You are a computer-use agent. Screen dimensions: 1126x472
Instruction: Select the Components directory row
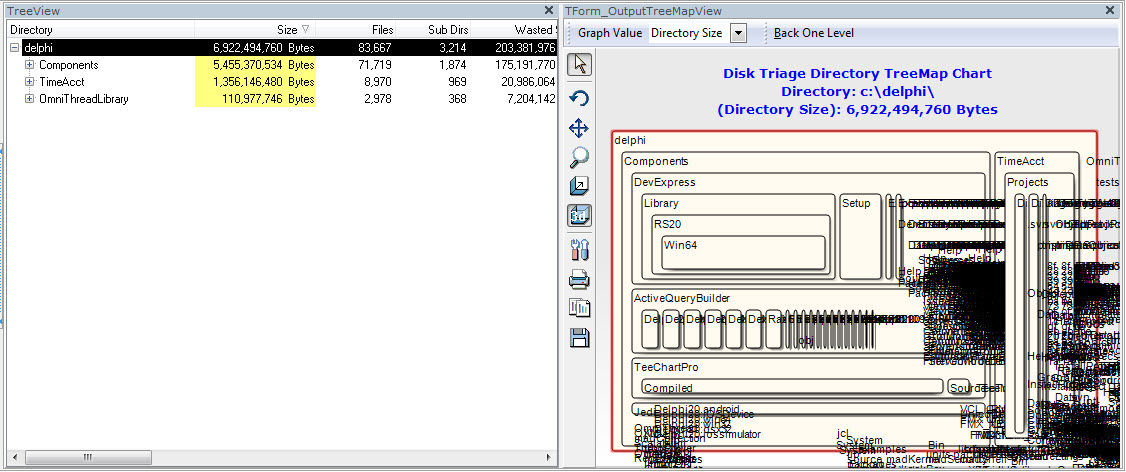click(282, 65)
